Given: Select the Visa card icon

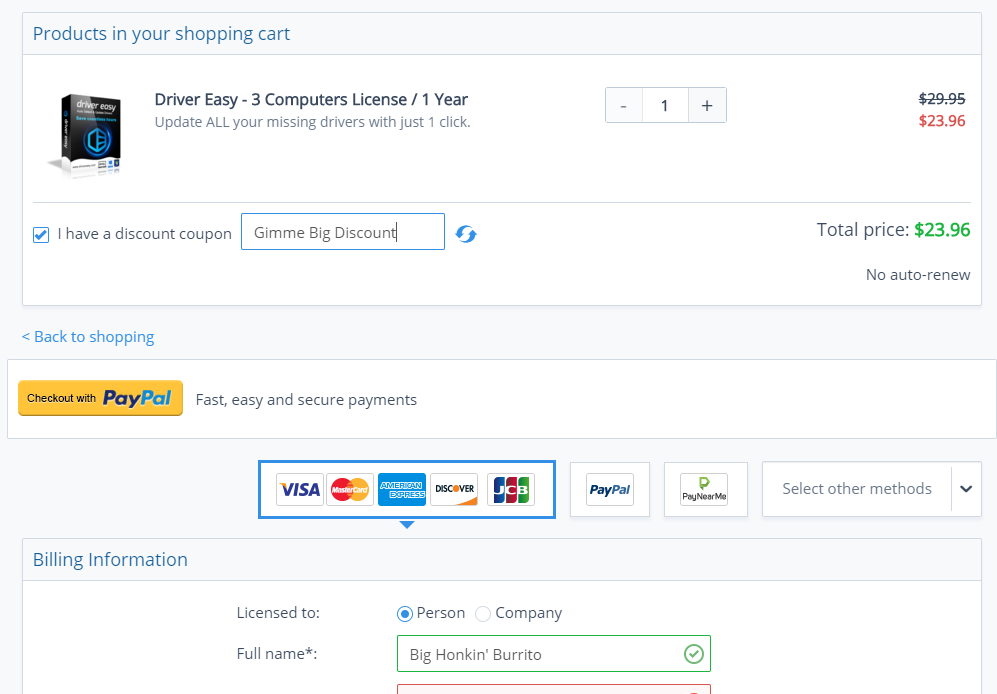Looking at the screenshot, I should (x=300, y=489).
